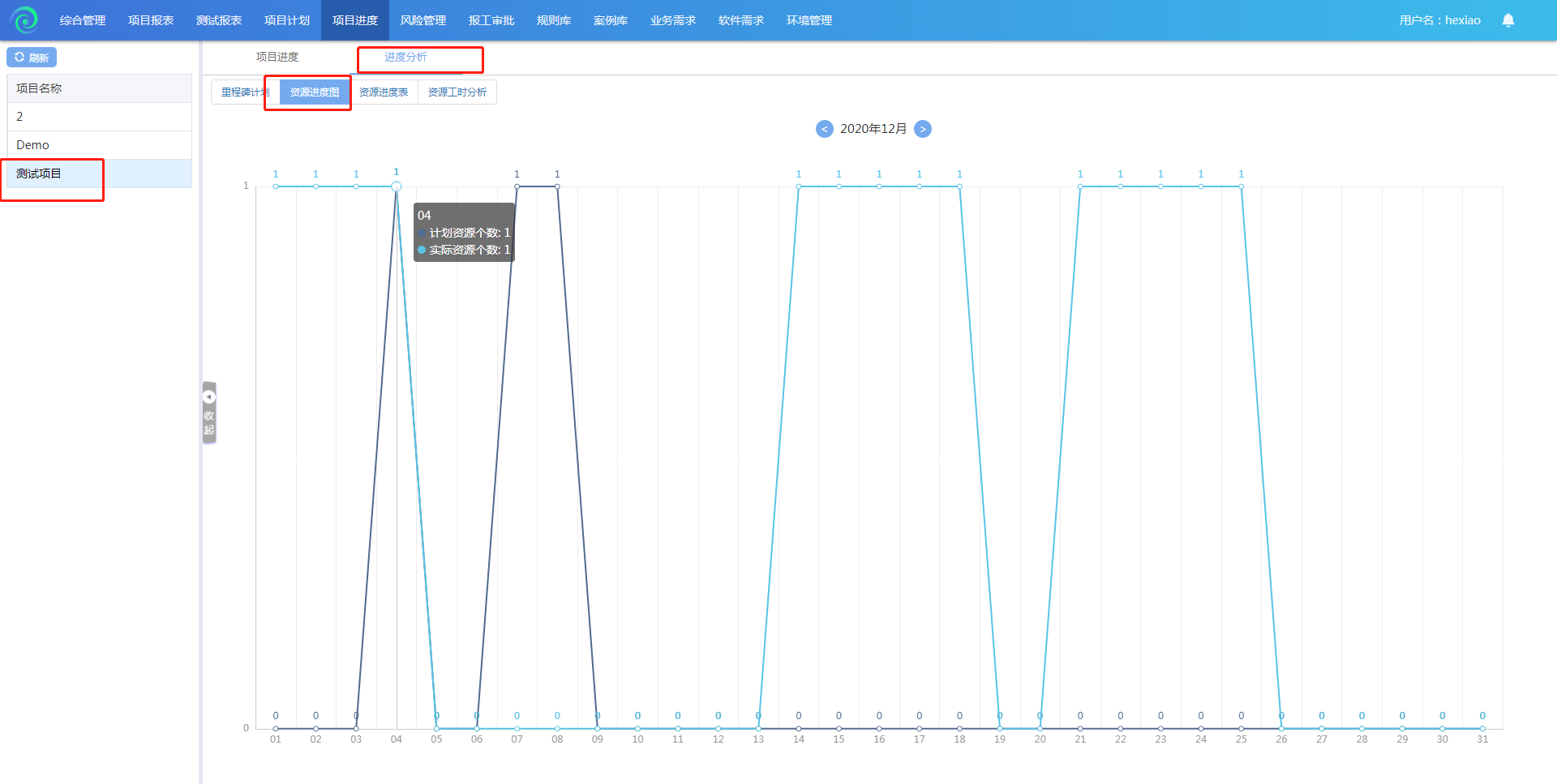Click the peak data point on day 14

pyautogui.click(x=799, y=186)
